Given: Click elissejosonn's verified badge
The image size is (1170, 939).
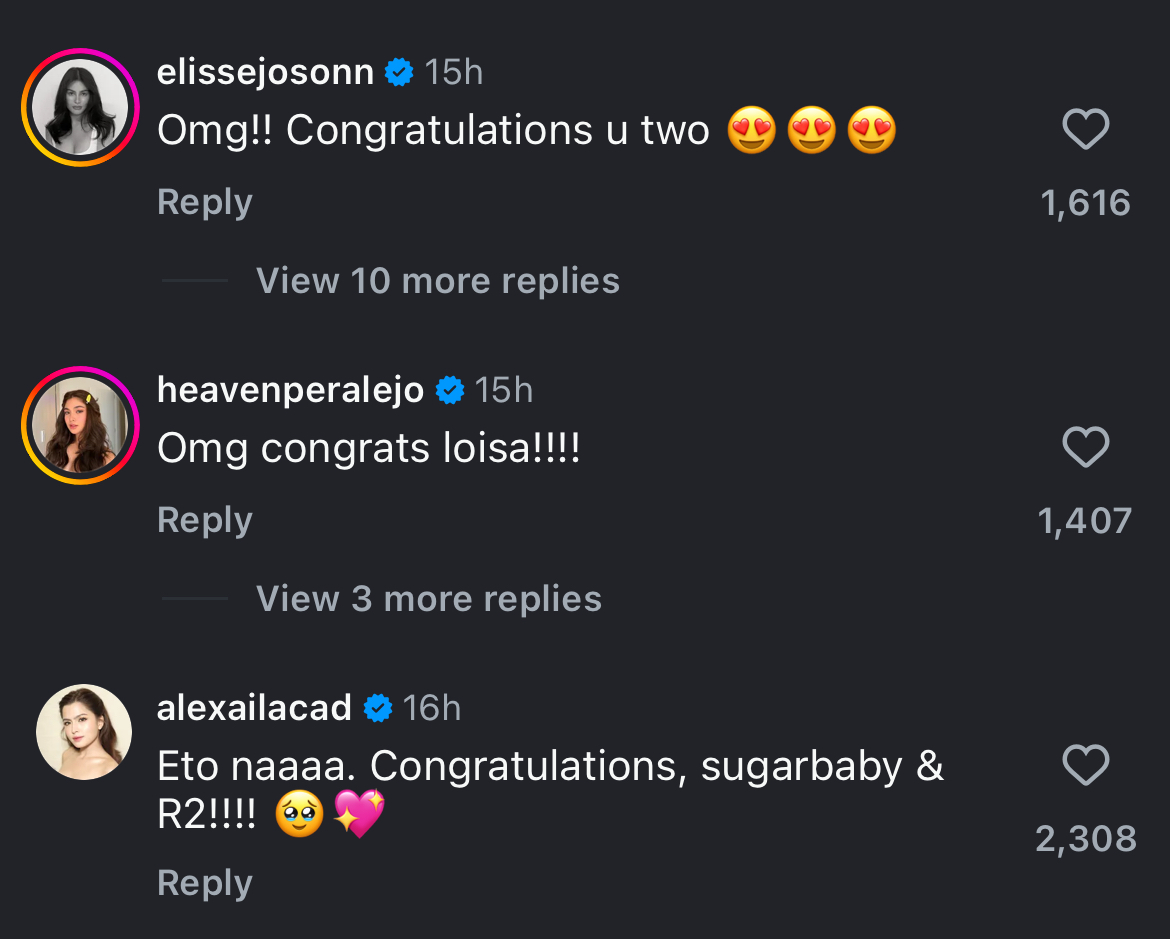Looking at the screenshot, I should 399,71.
